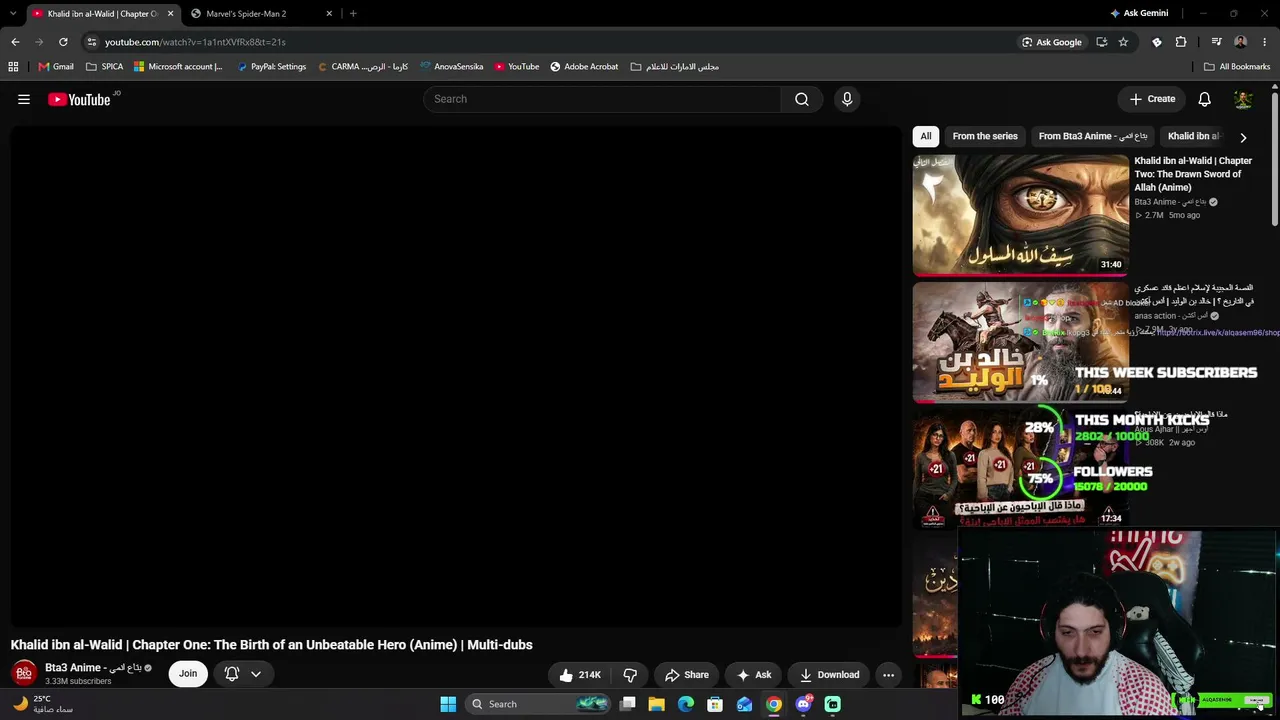
Task: Toggle channel notification bell setting
Action: point(243,674)
